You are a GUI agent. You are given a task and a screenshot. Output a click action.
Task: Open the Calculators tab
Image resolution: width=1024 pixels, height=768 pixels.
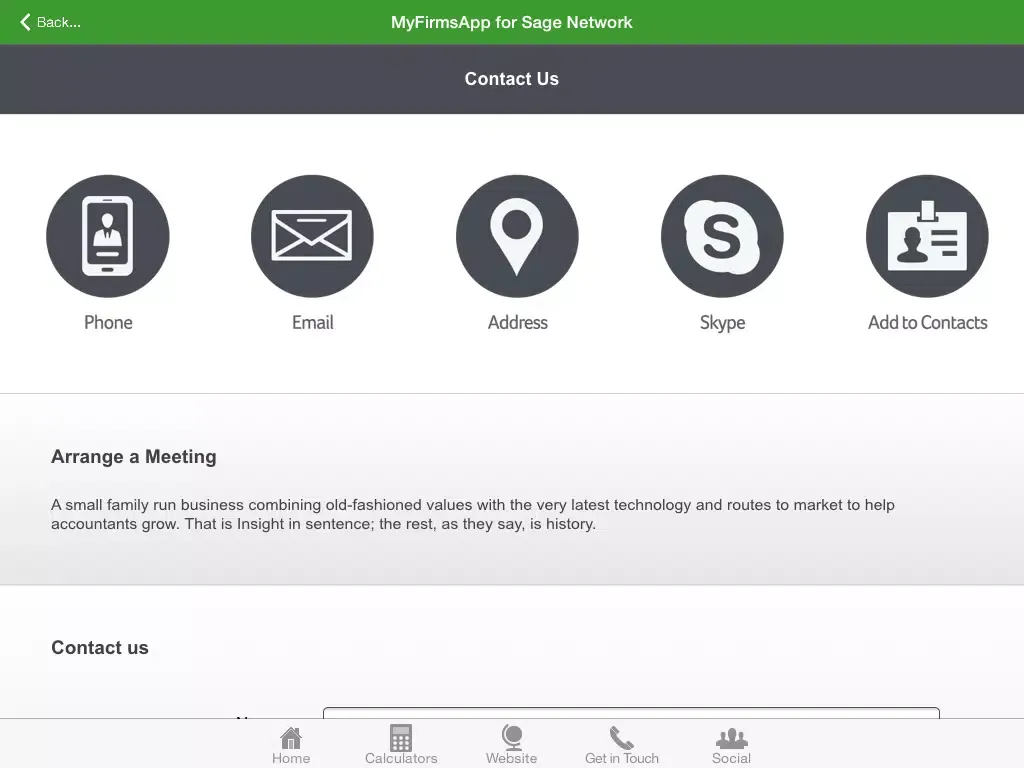(x=401, y=745)
